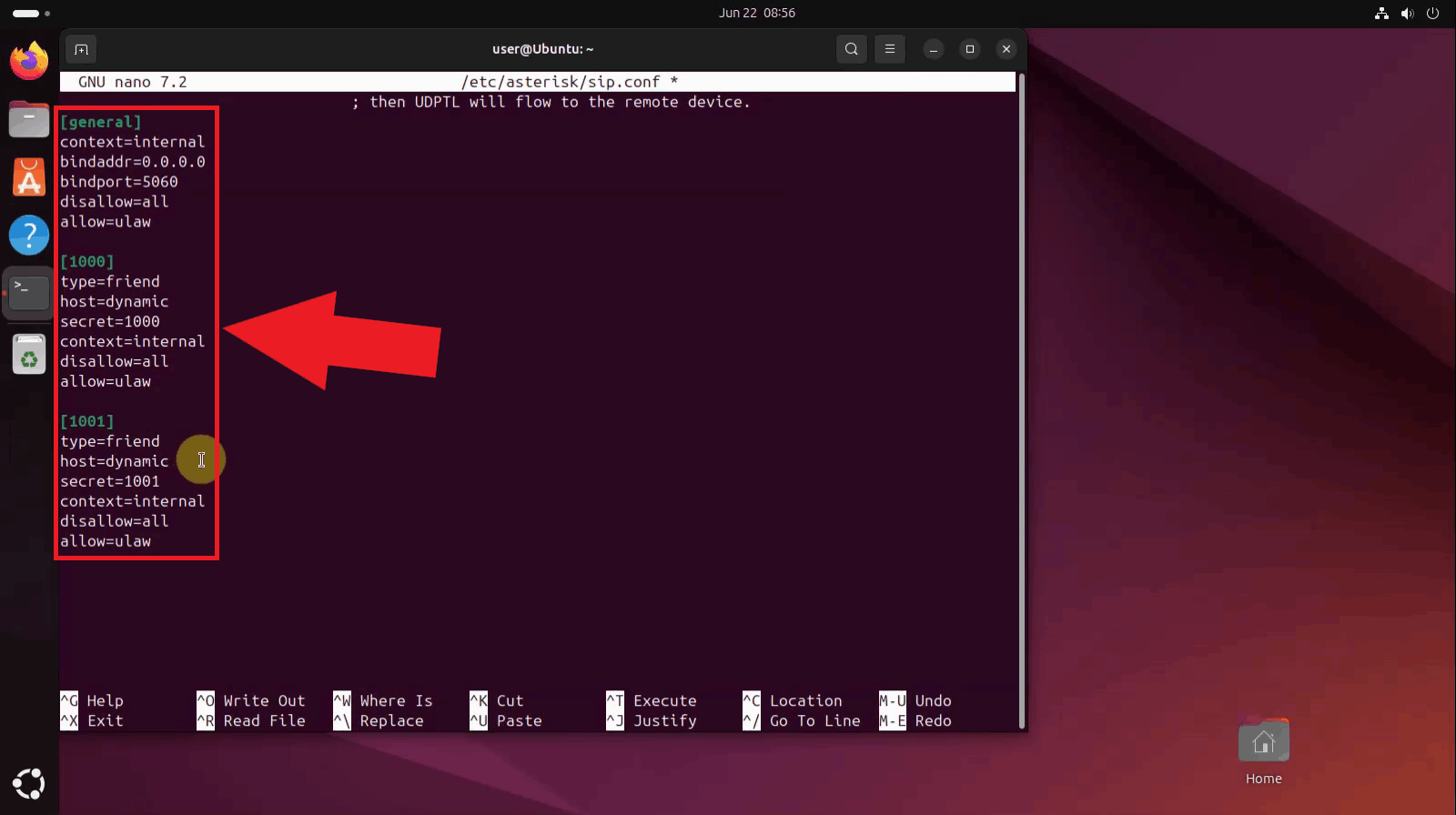Viewport: 1456px width, 815px height.
Task: Click the Justify shortcut label
Action: coord(664,720)
